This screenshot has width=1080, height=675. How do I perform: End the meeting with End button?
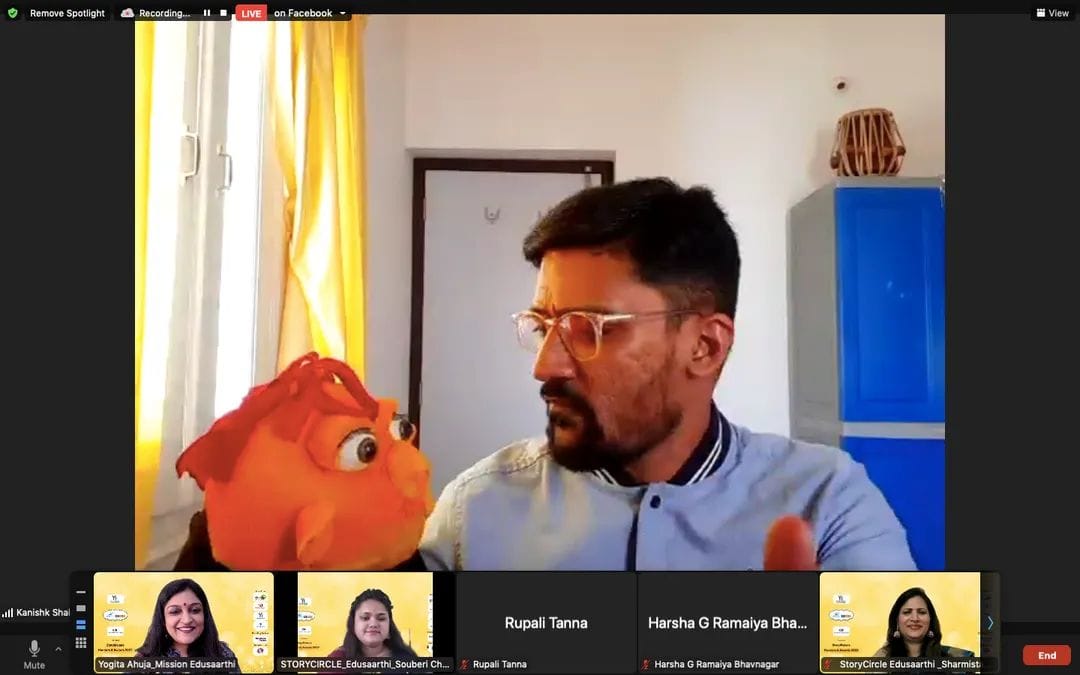coord(1046,655)
